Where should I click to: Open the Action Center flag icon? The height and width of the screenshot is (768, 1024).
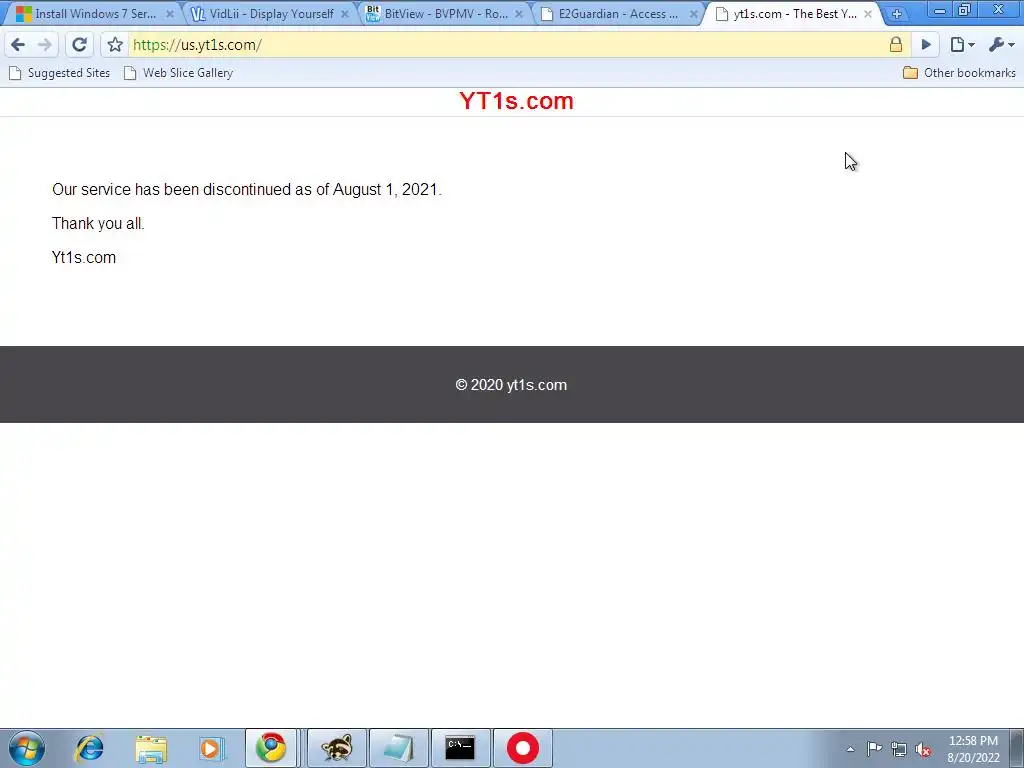874,749
